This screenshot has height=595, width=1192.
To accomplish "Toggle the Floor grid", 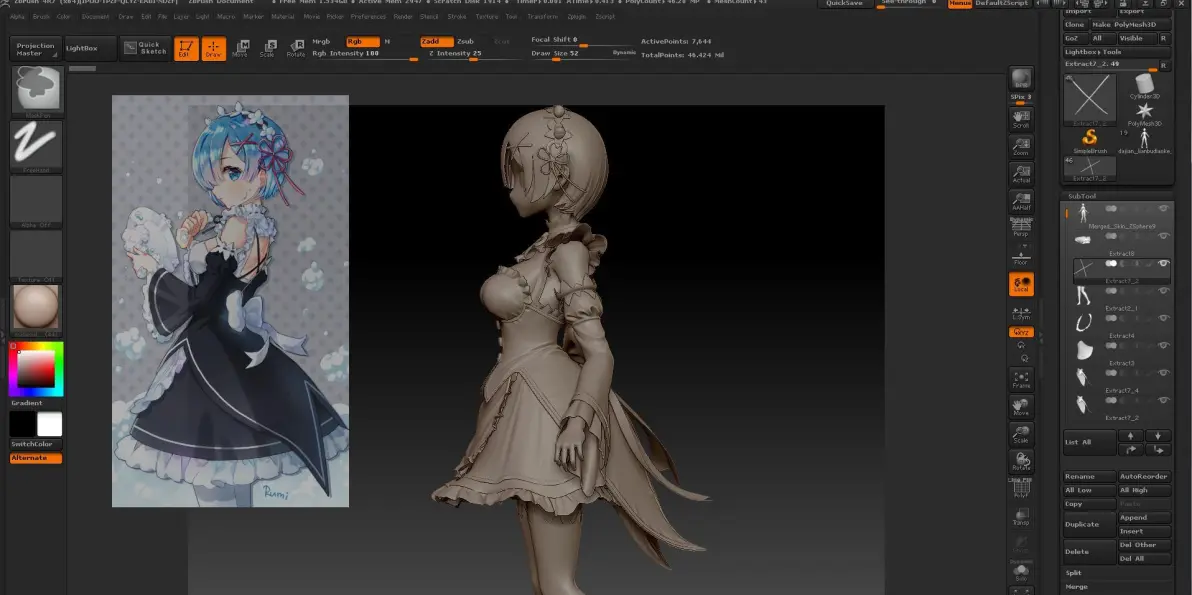I will [x=1021, y=257].
